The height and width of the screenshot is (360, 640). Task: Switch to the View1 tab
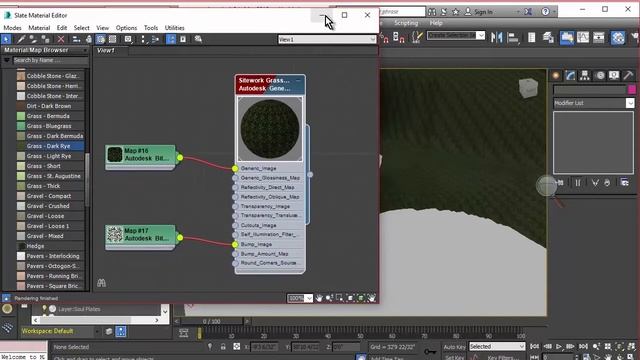point(106,51)
